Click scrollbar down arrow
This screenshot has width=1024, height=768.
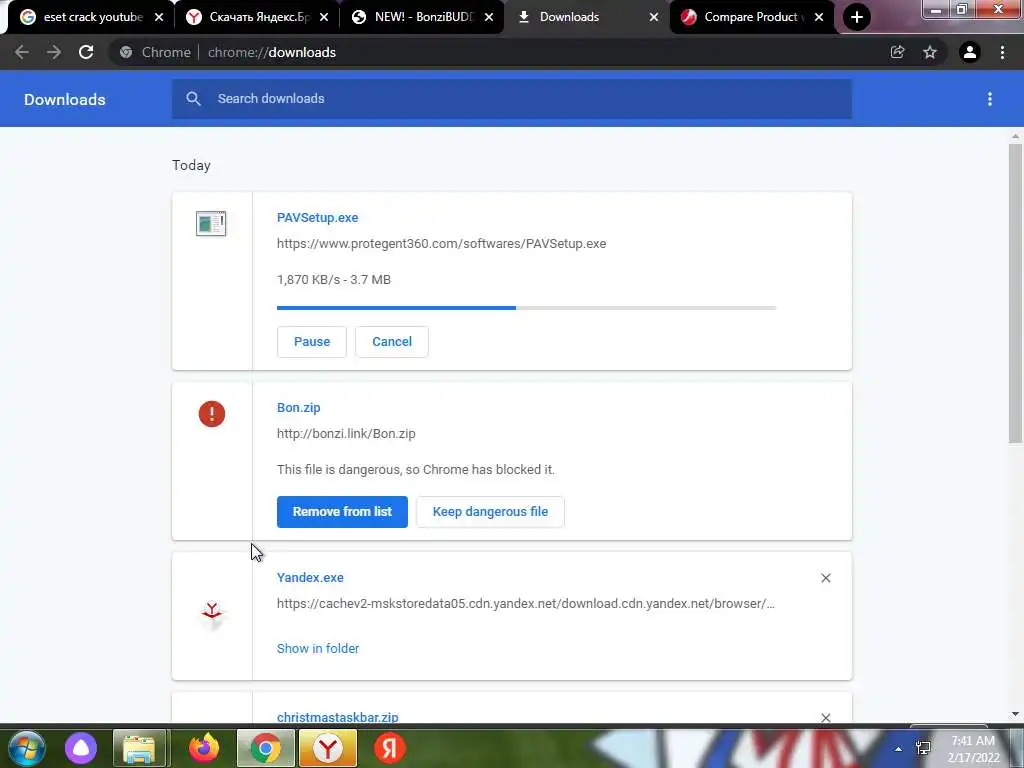(1015, 714)
